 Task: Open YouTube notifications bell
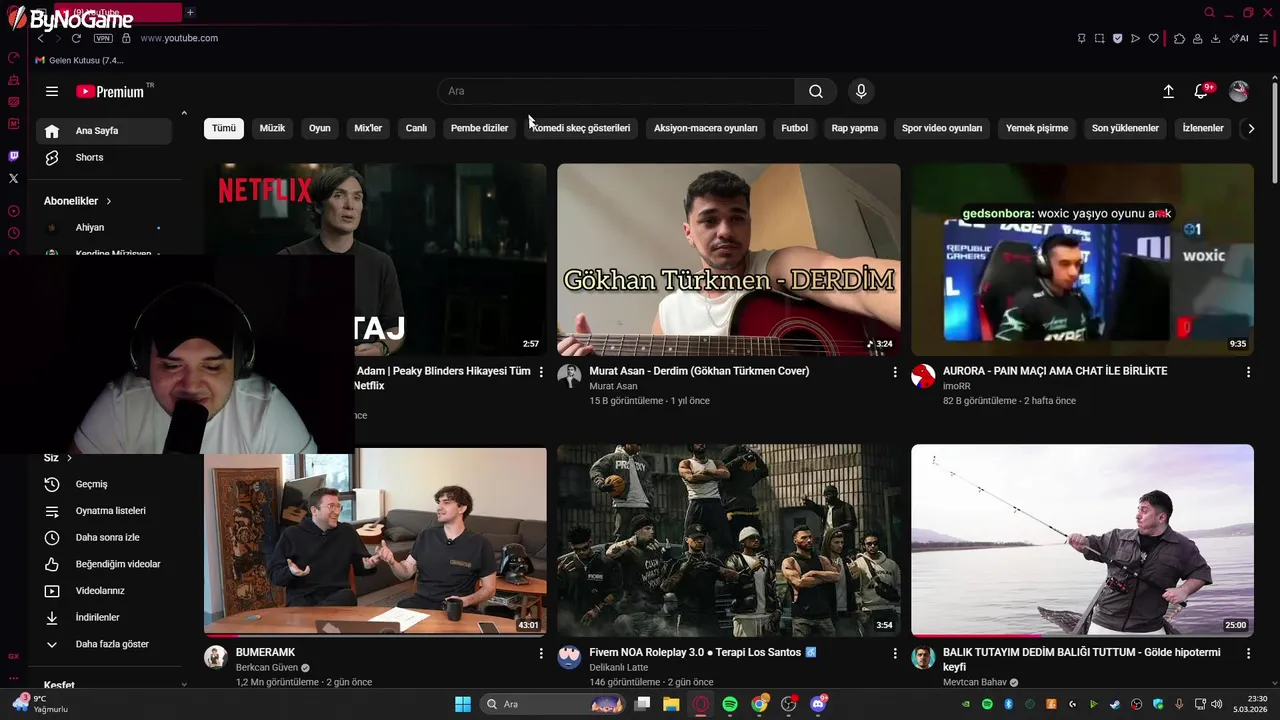(x=1202, y=91)
